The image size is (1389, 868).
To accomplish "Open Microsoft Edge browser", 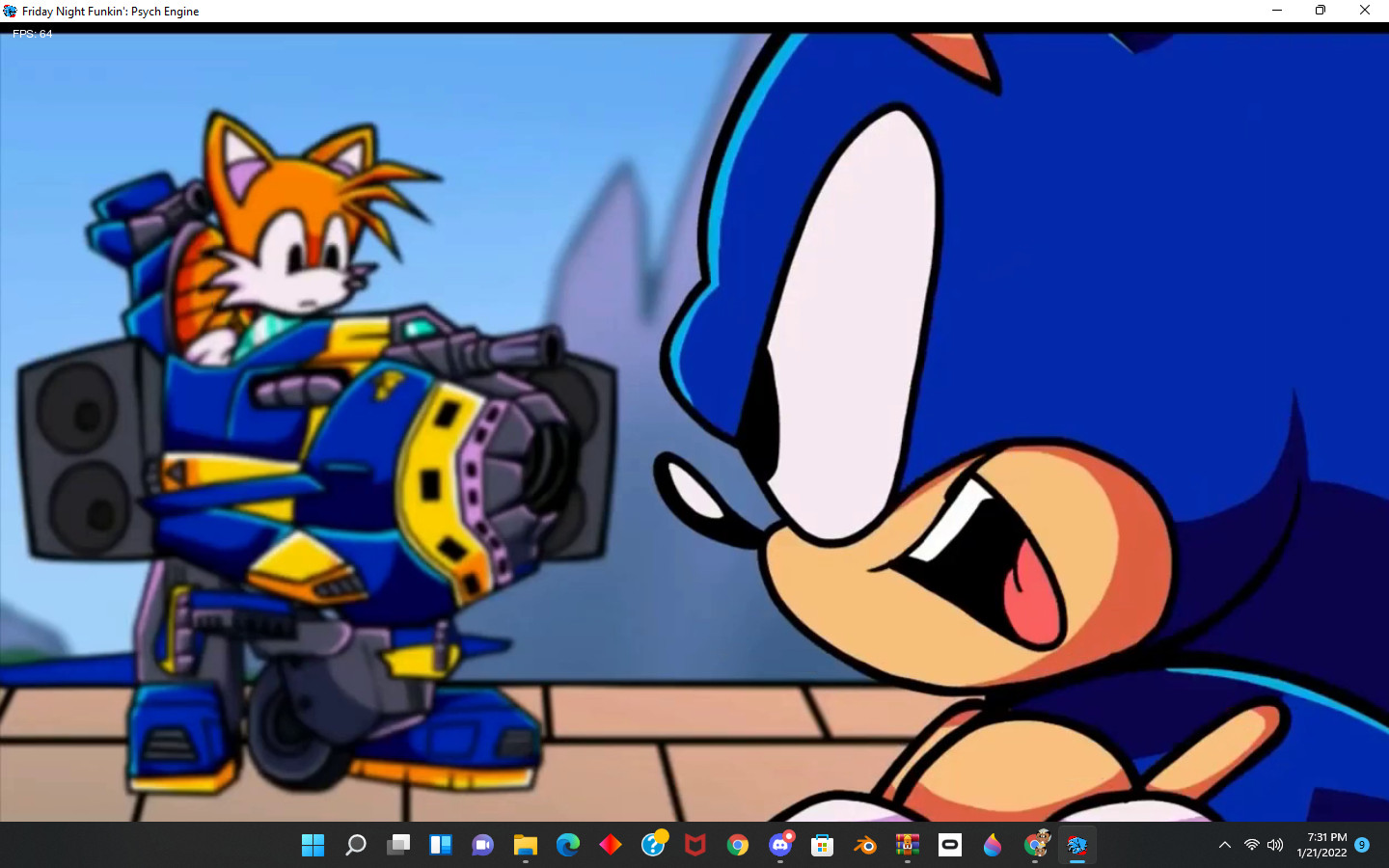I will [565, 846].
